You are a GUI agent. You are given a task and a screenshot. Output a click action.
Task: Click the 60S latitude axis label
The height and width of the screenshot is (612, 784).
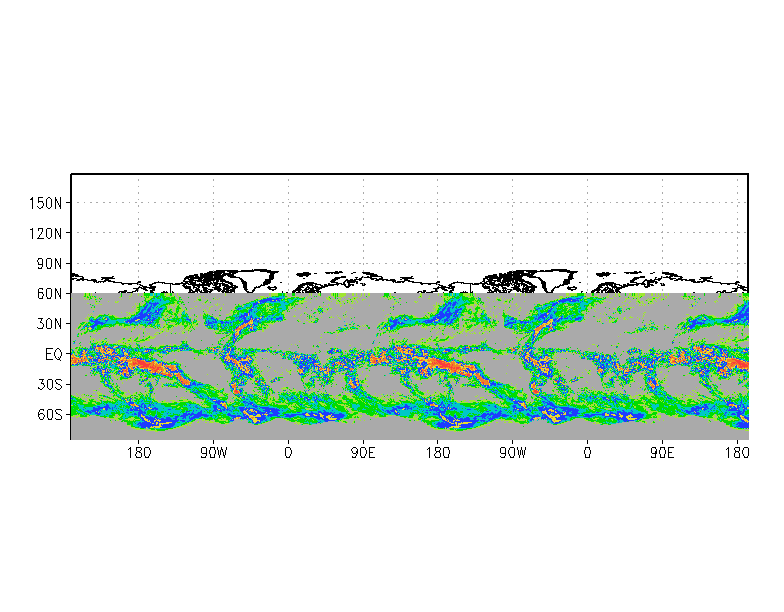(x=50, y=414)
